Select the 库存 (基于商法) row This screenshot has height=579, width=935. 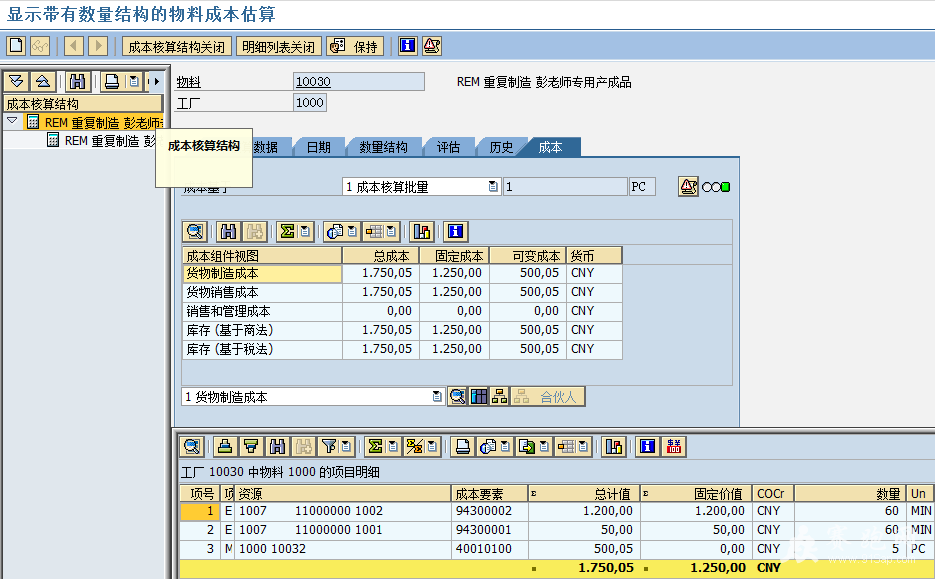403,330
